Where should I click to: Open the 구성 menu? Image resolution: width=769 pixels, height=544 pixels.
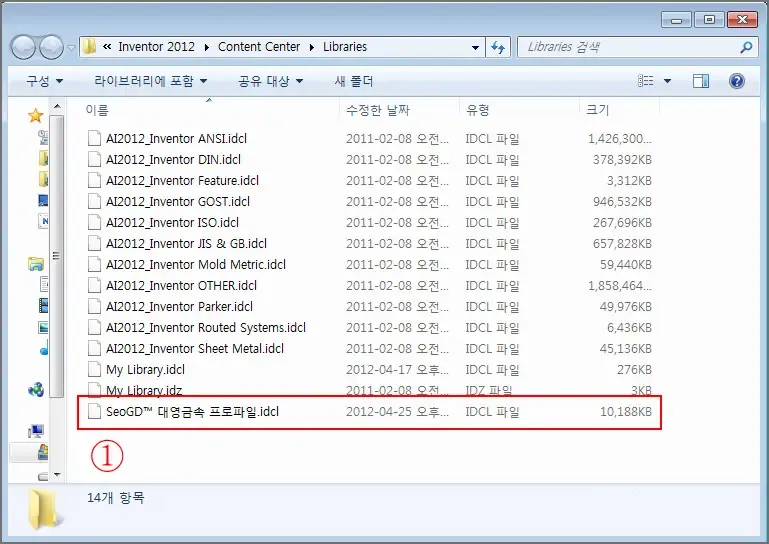pyautogui.click(x=45, y=81)
